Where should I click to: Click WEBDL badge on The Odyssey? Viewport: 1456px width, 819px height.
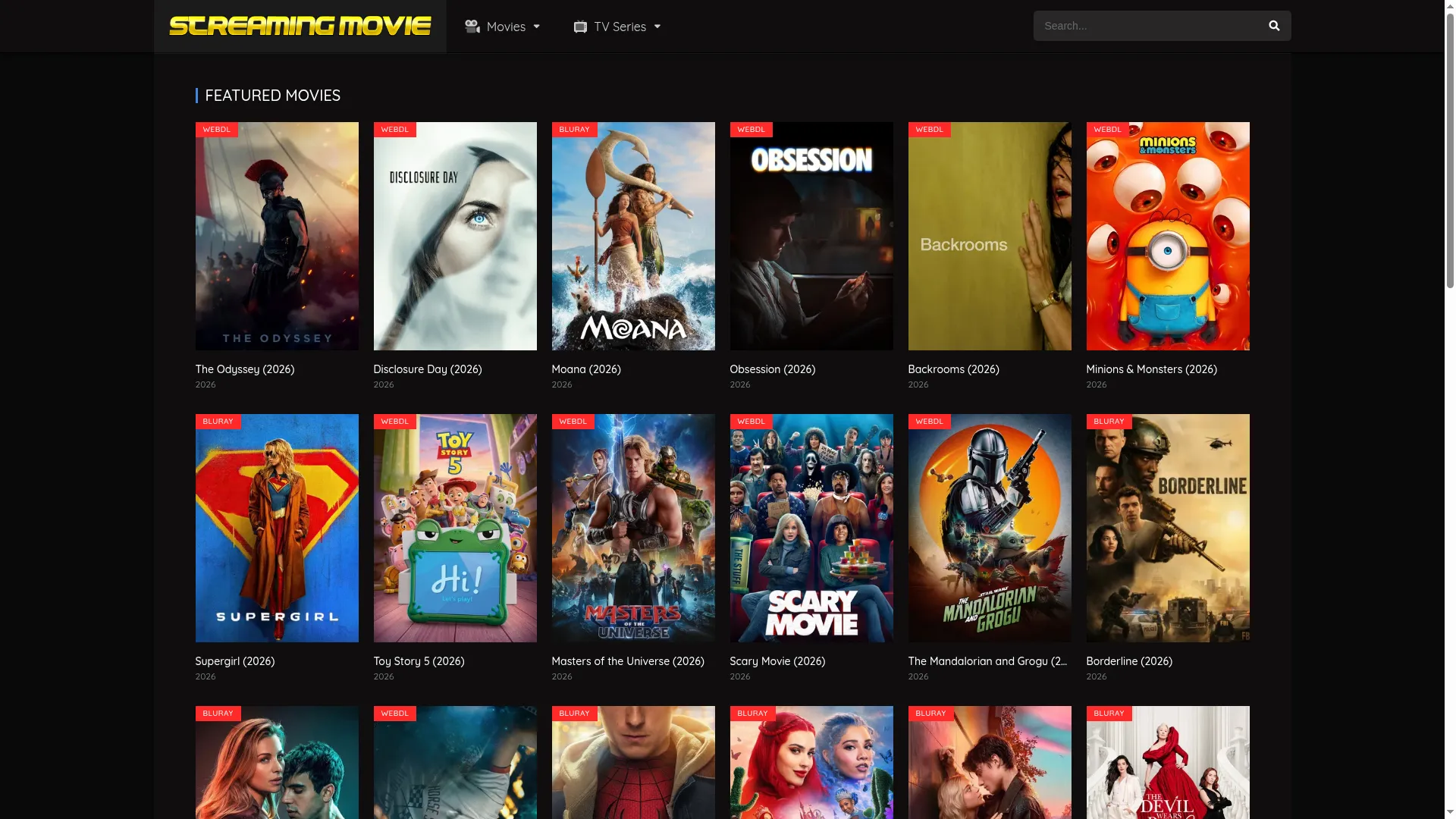click(217, 130)
